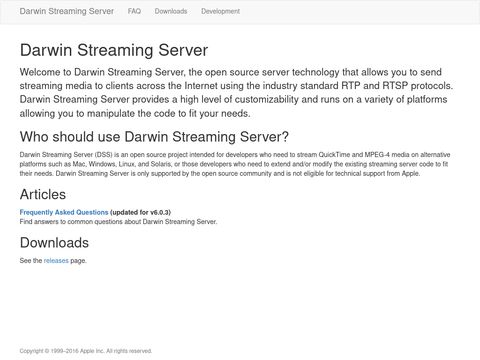Click 'Find answers to common questions' text
Viewport: 480px width, 360px height.
[118, 222]
